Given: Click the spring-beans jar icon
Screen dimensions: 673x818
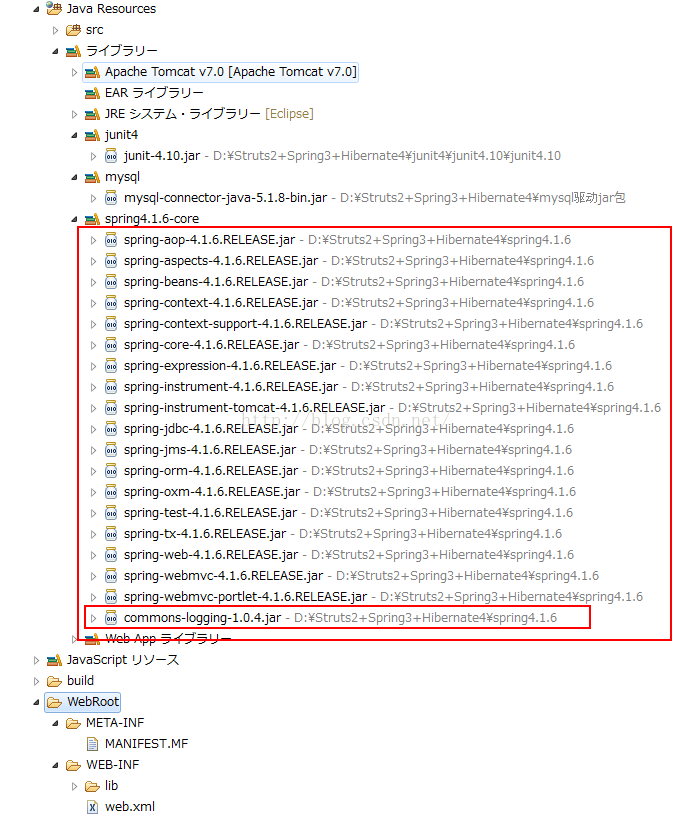Looking at the screenshot, I should [x=111, y=282].
